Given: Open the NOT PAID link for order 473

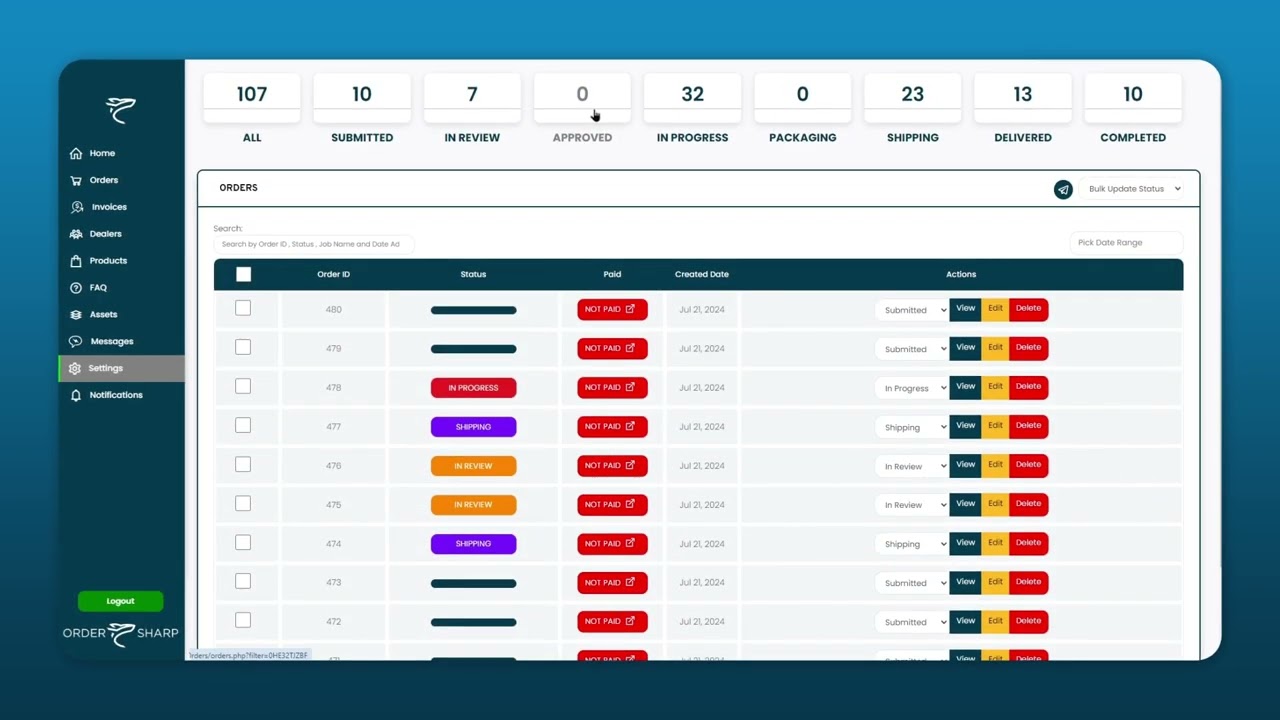Looking at the screenshot, I should click(612, 582).
